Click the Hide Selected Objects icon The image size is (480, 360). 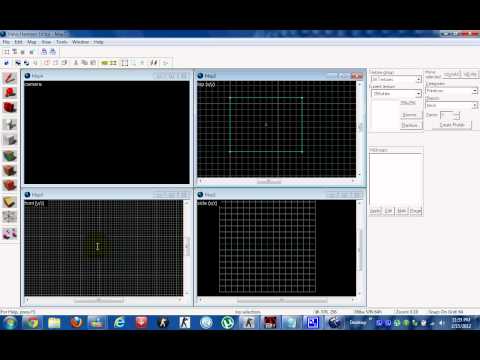(47, 63)
